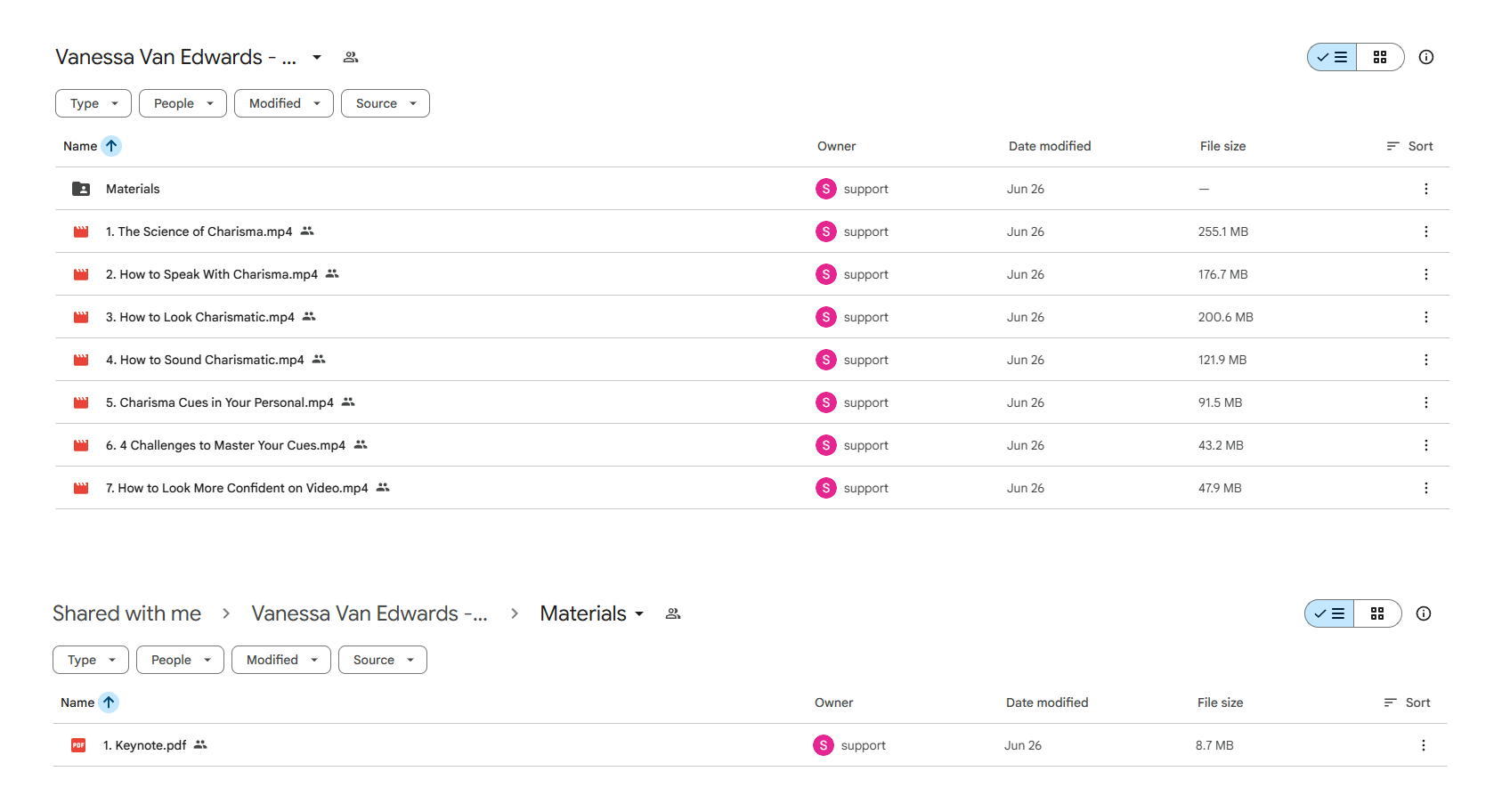Click the shared folder icon beside Materials row
The height and width of the screenshot is (812, 1510).
click(x=81, y=189)
